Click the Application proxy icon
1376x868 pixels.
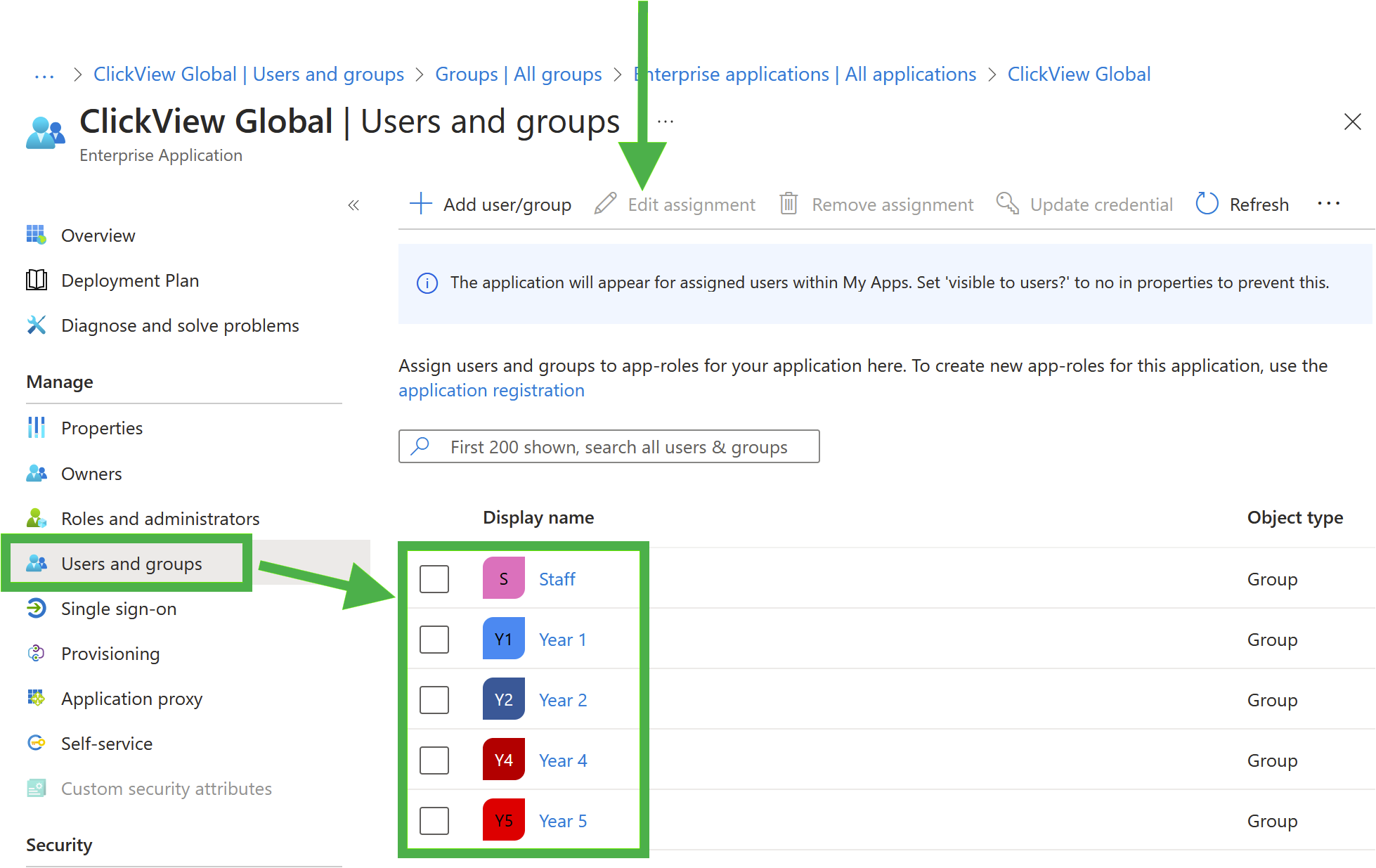(x=37, y=698)
